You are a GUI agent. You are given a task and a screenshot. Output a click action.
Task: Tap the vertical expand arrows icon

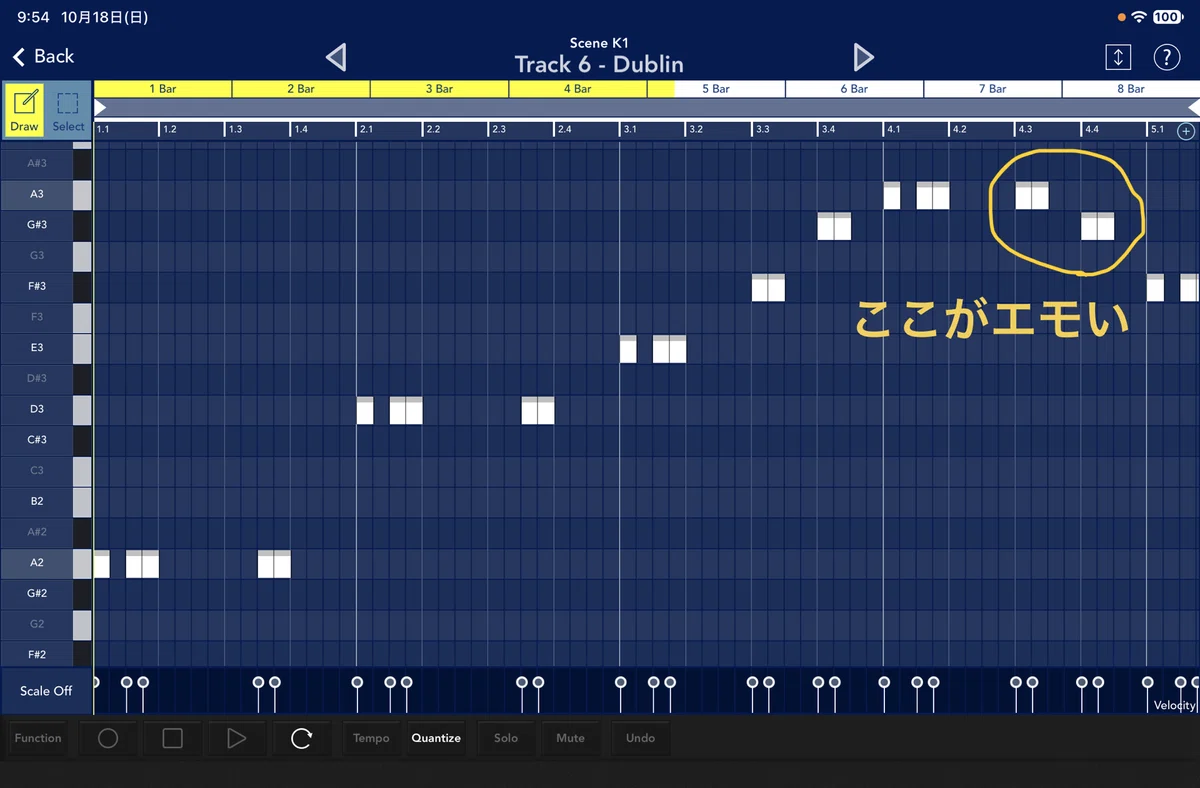pos(1118,57)
